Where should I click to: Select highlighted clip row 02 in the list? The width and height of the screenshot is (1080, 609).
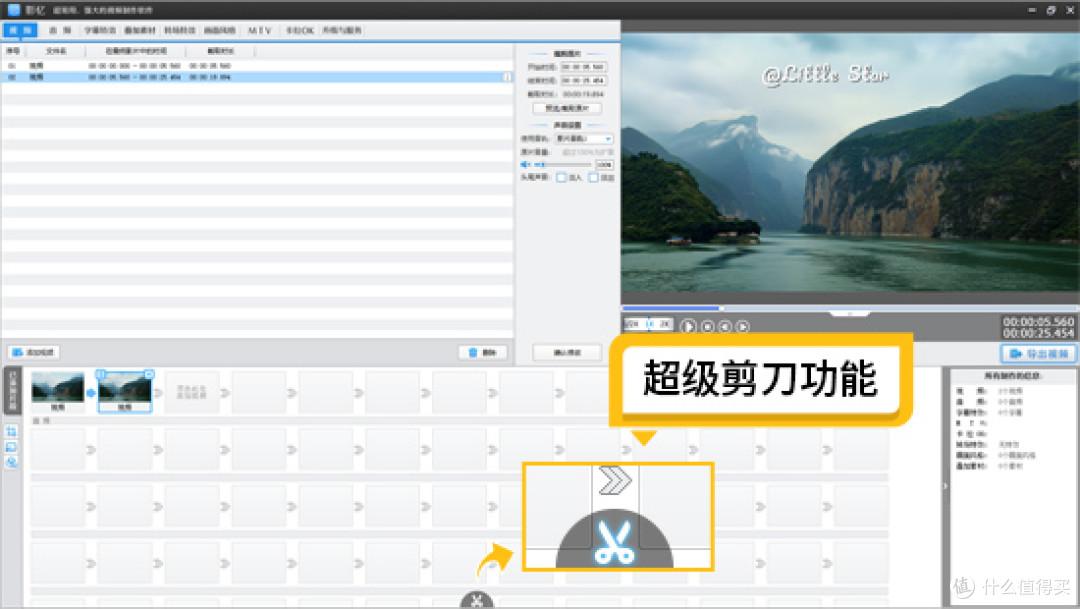click(x=256, y=77)
